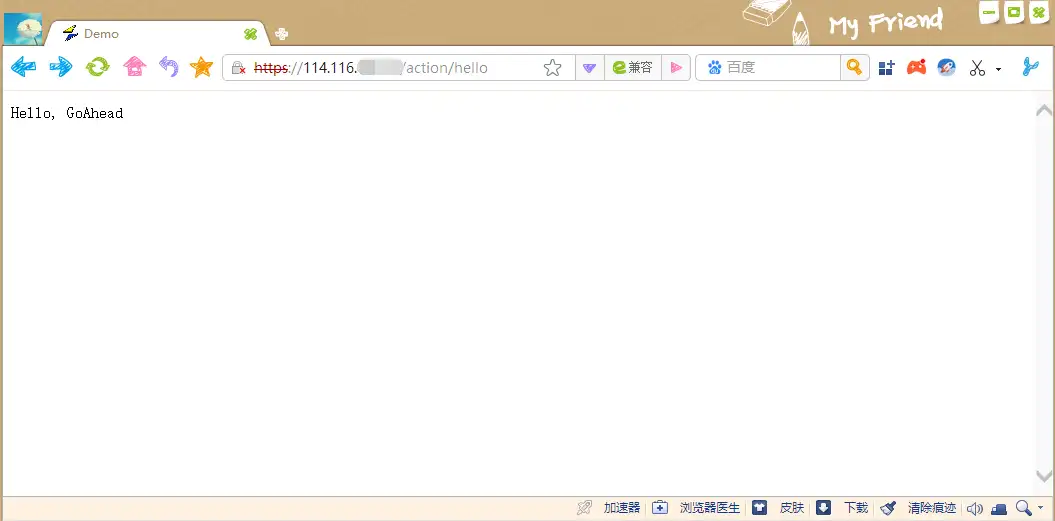Expand the scissors screenshot tool dropdown arrow
Viewport: 1055px width, 521px height.
pyautogui.click(x=998, y=69)
